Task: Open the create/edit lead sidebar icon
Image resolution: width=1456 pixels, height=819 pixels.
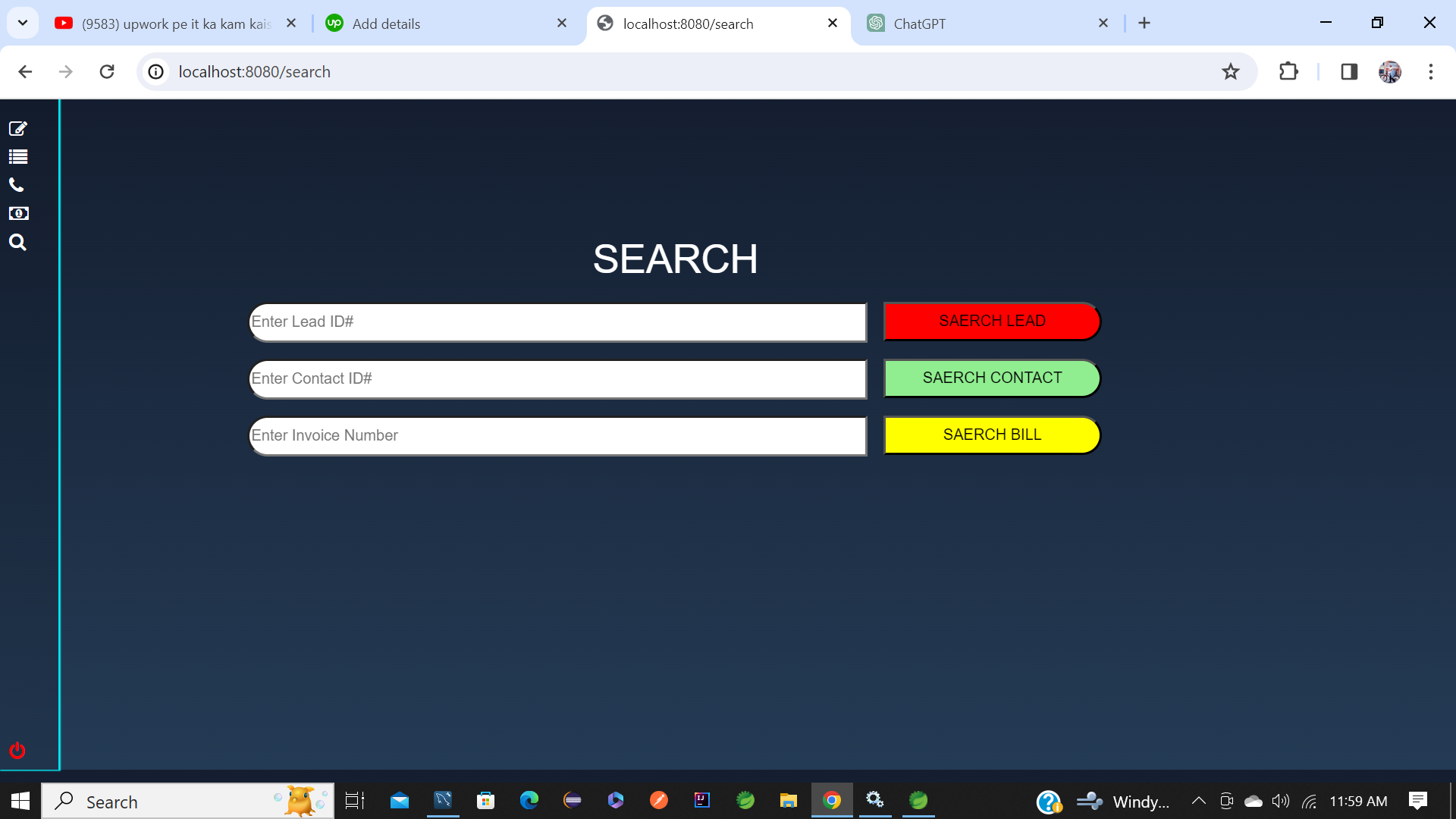Action: click(18, 128)
